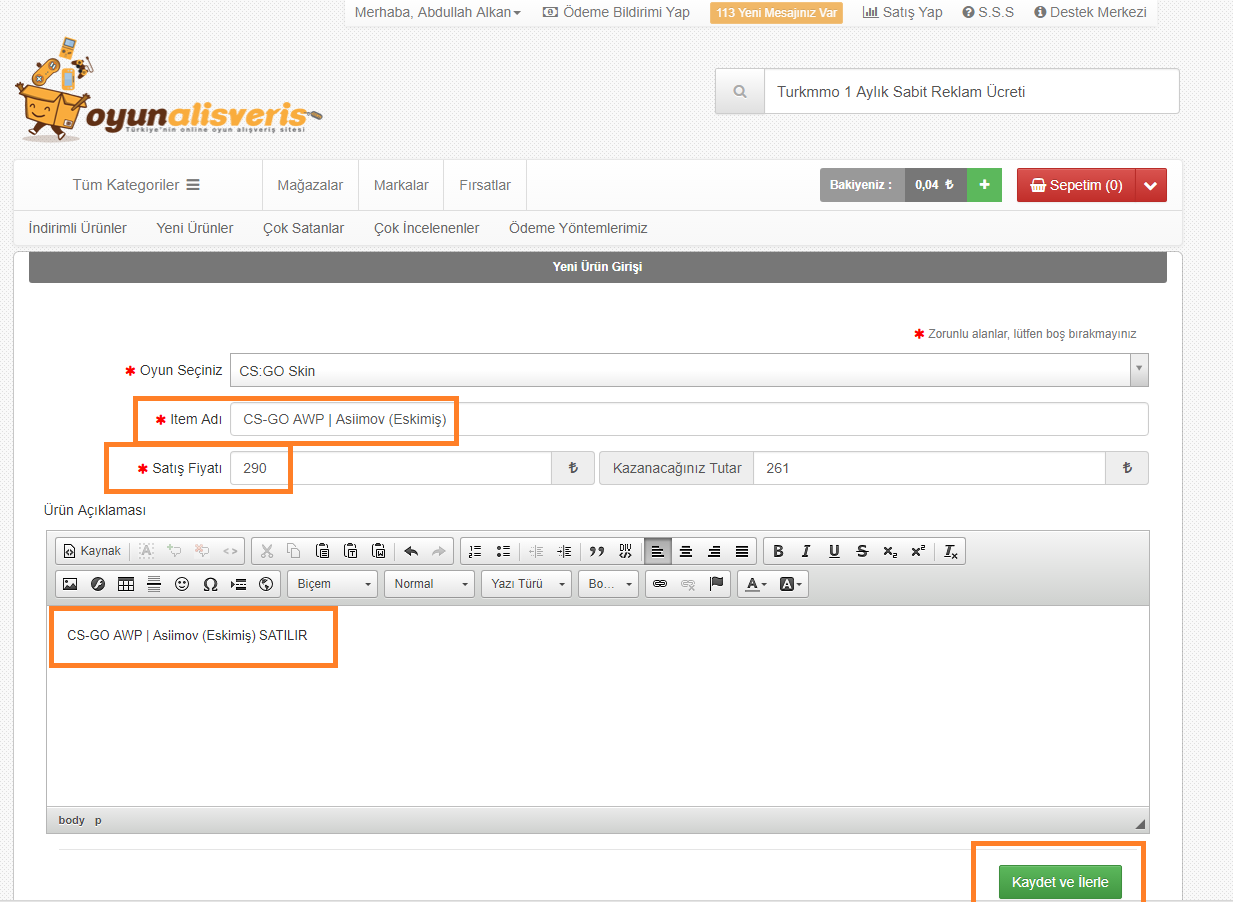
Task: Open 113 Yeni Mesajınız Var notification
Action: coord(776,13)
